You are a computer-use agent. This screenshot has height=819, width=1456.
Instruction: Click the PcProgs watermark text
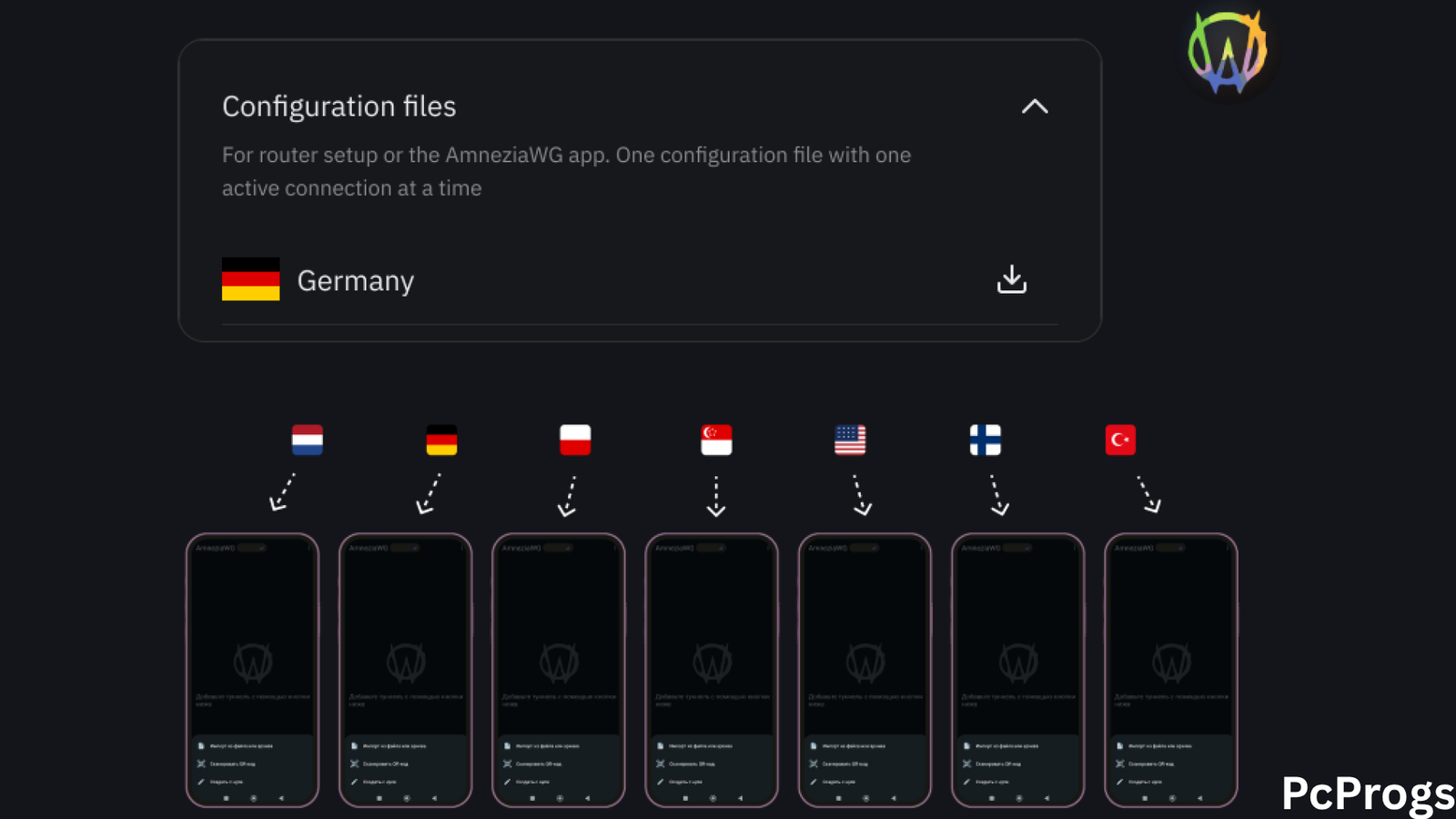click(1368, 794)
